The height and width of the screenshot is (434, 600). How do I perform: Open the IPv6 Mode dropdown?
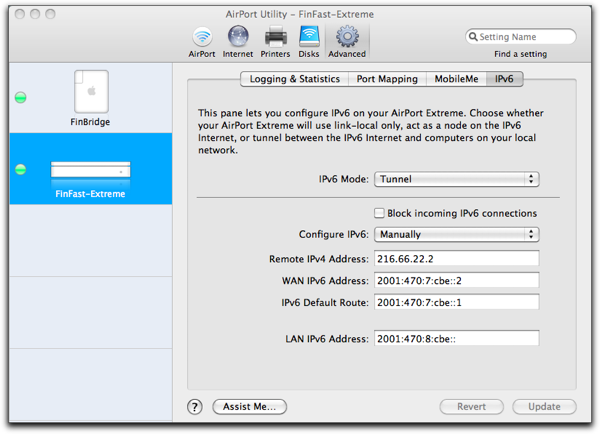457,179
